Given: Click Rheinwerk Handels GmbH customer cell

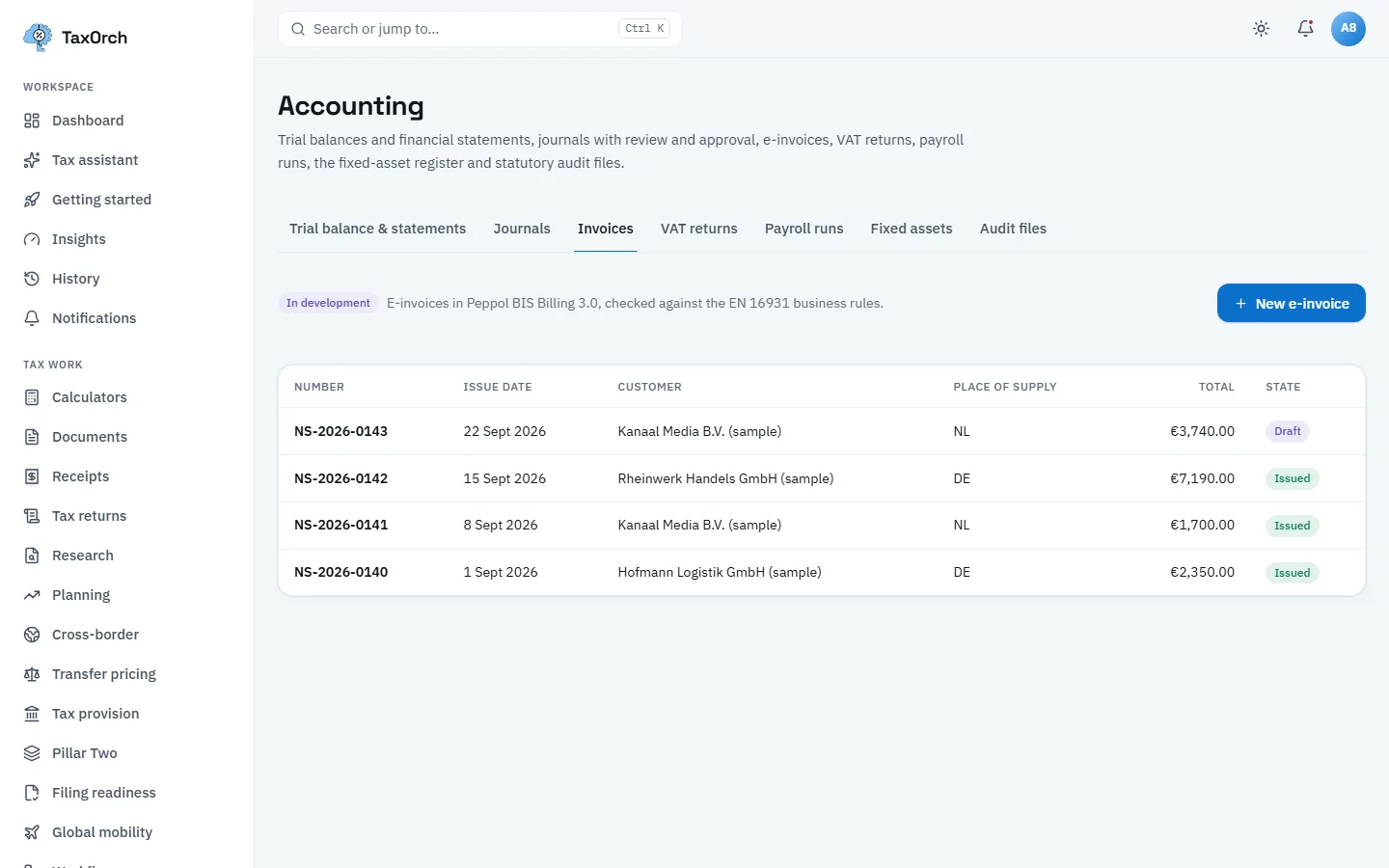Looking at the screenshot, I should [725, 478].
